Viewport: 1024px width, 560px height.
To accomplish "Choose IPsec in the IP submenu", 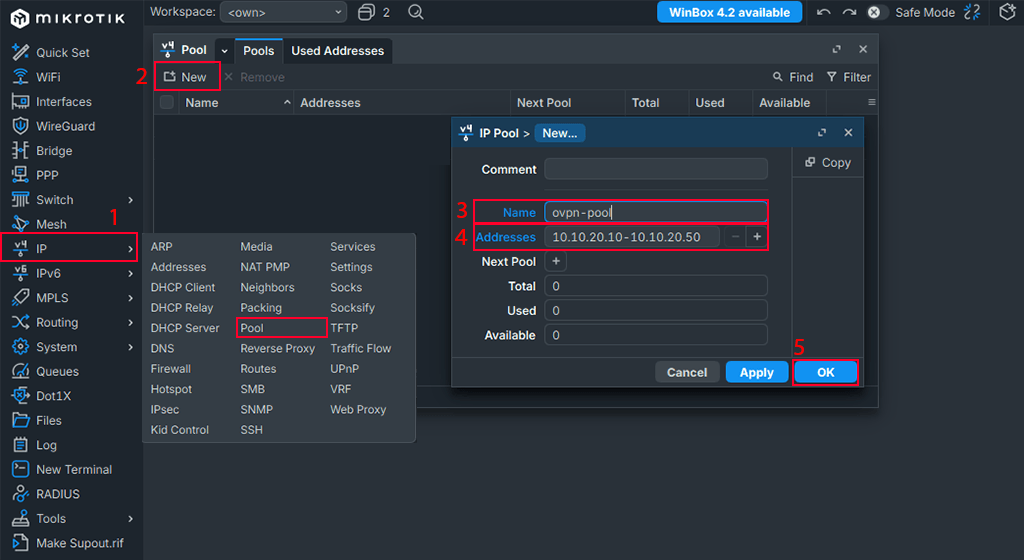I will pos(165,410).
